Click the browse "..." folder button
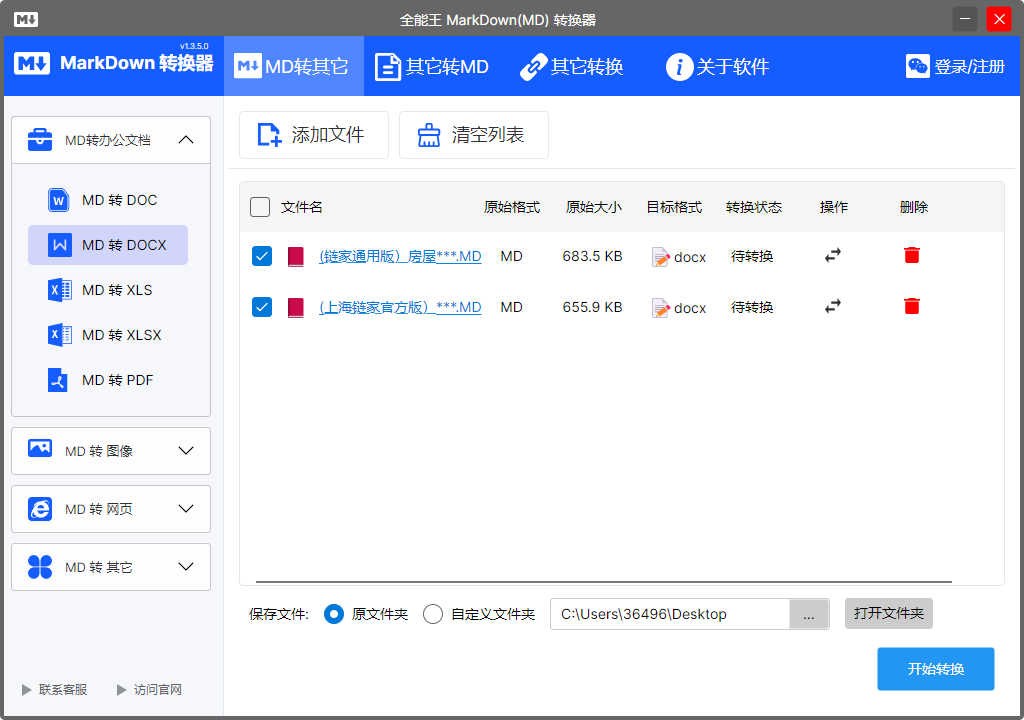The image size is (1024, 720). tap(809, 614)
